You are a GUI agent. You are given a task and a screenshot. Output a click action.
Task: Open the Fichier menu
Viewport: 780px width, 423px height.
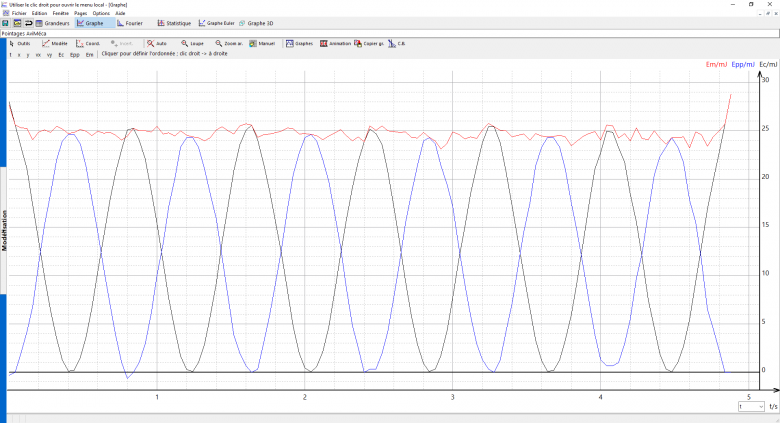[x=19, y=13]
